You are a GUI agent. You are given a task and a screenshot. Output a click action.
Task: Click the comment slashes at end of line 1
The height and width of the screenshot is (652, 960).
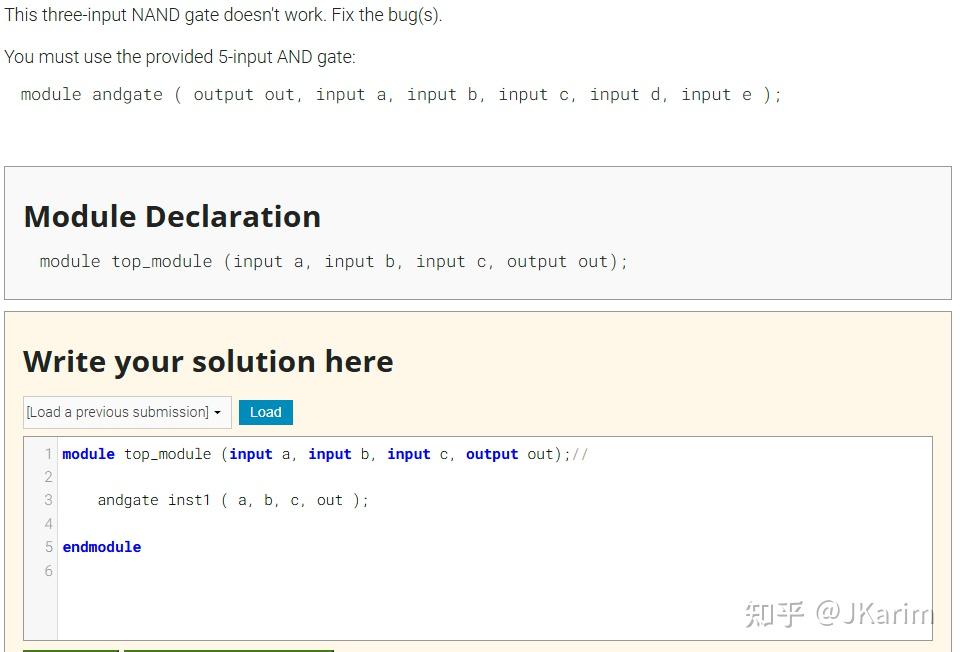click(580, 453)
